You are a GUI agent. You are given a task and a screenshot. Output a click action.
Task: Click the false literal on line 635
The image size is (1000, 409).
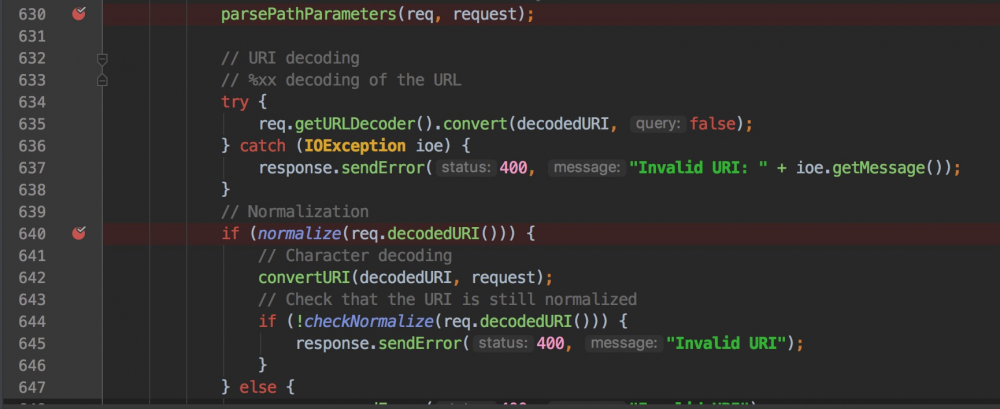(712, 124)
